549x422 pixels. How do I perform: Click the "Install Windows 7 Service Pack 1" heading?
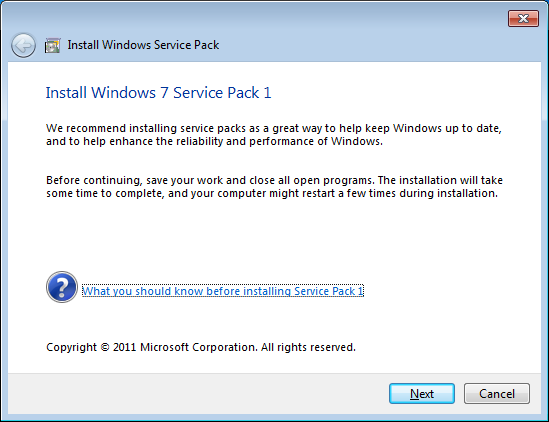tap(158, 93)
